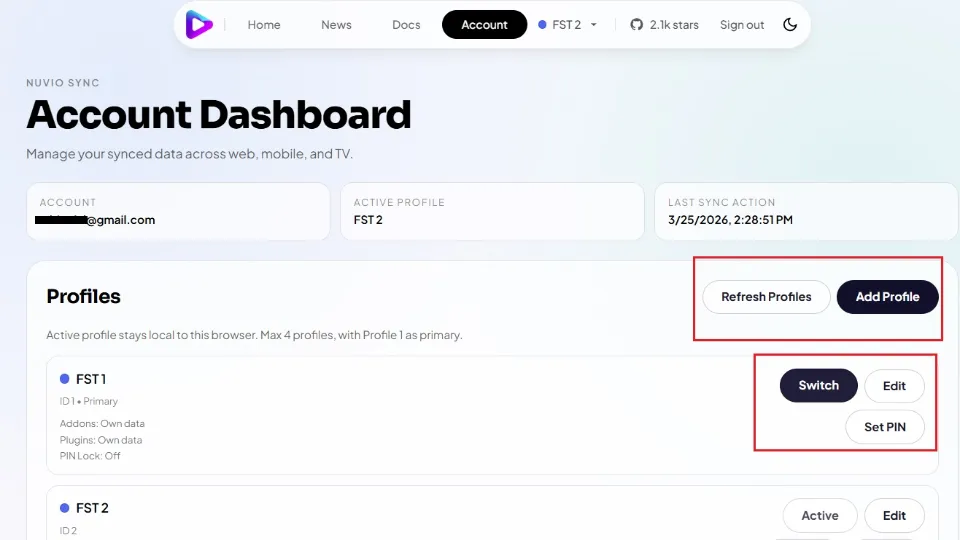The image size is (960, 540).
Task: Click the blue dot beside FST 1
Action: (65, 379)
